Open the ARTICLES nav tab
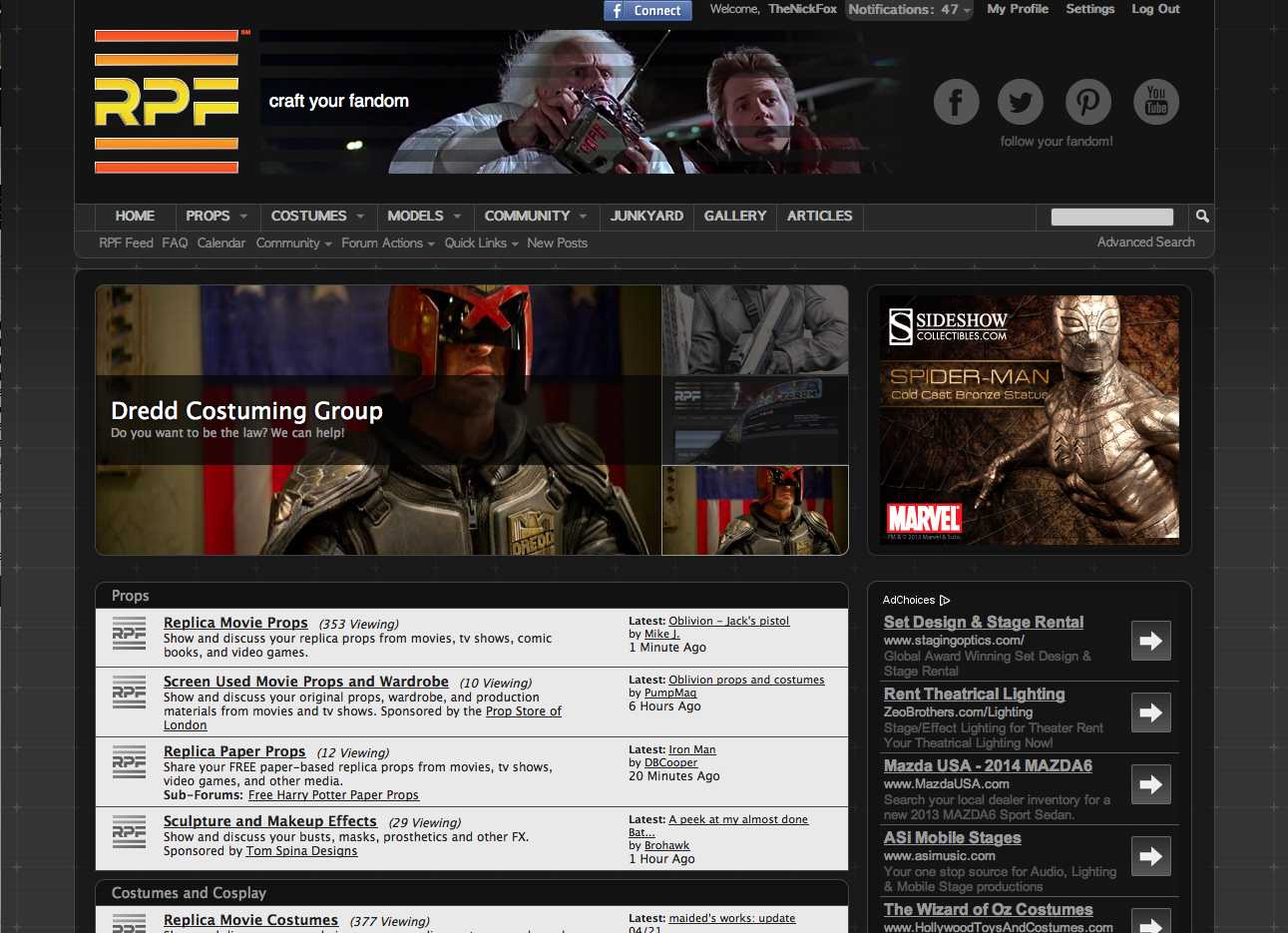Image resolution: width=1288 pixels, height=933 pixels. (819, 217)
